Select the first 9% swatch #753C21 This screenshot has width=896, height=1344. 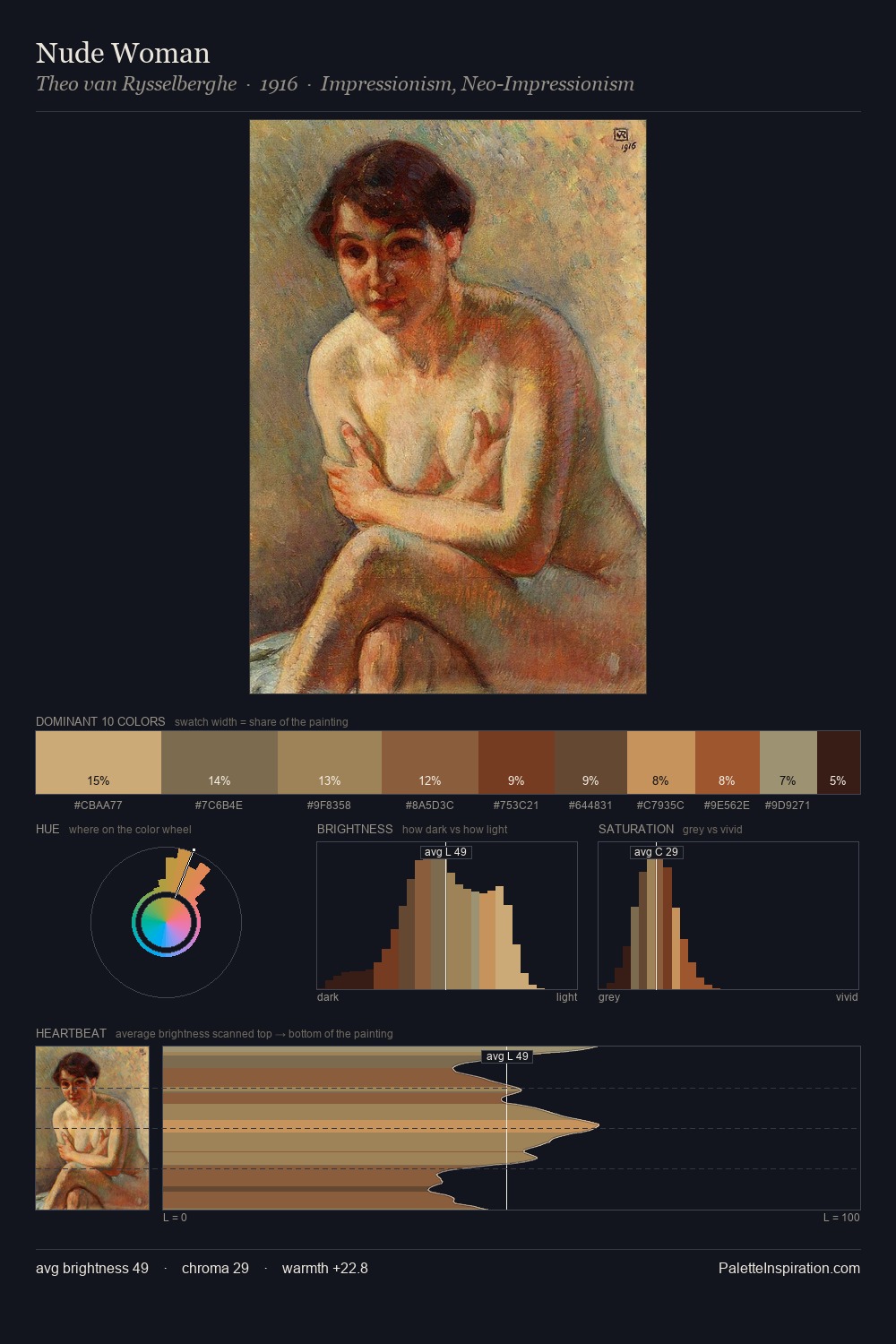click(x=516, y=762)
